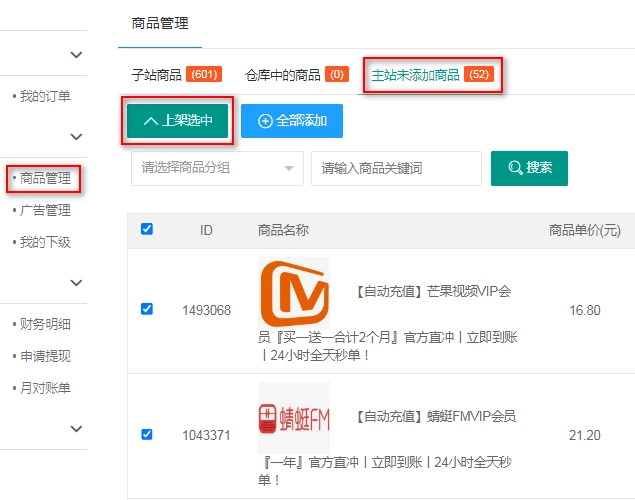Click the (0) count badge
Viewport: 635px width, 500px height.
(x=337, y=74)
